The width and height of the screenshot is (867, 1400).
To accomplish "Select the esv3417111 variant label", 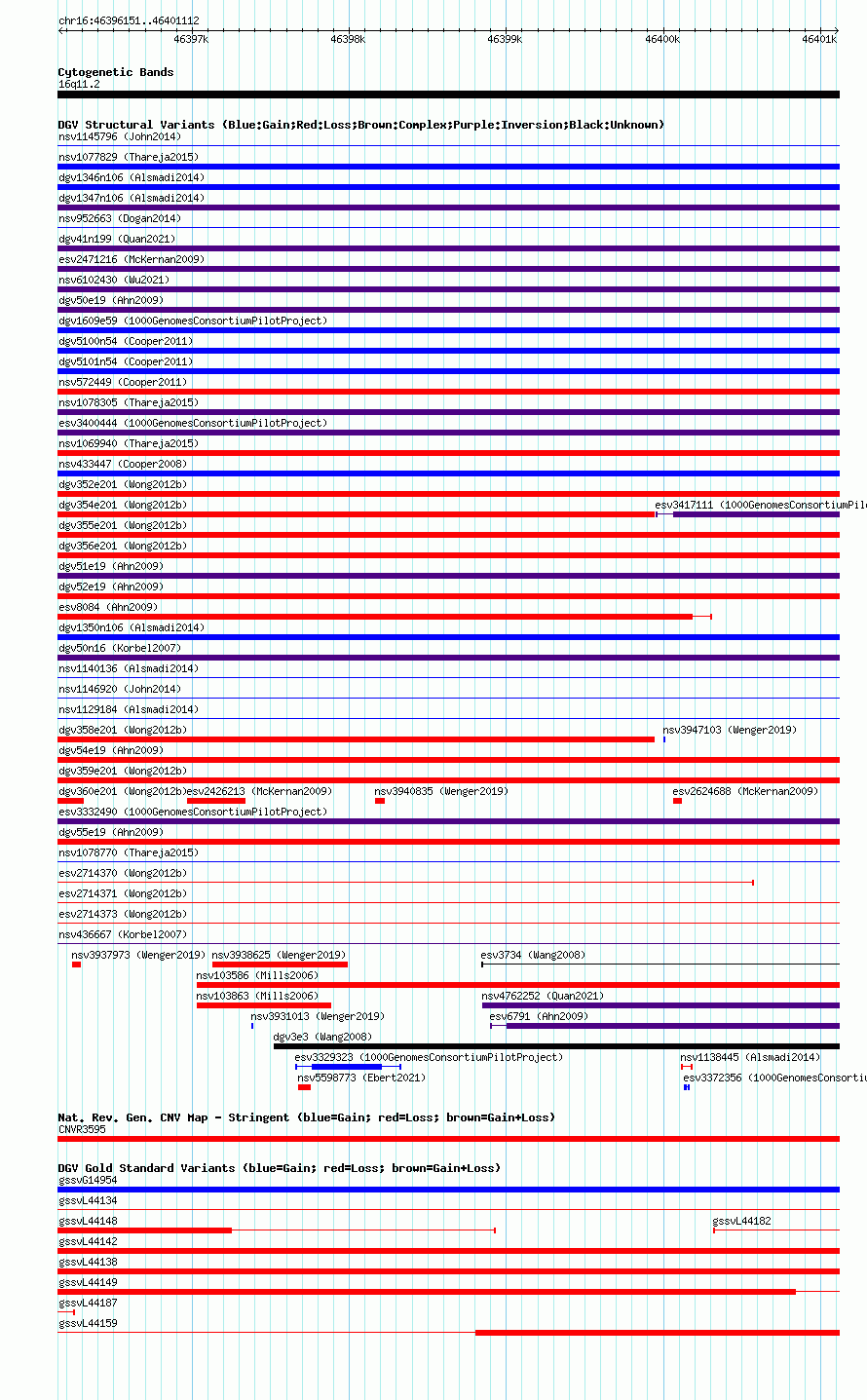I will 760,506.
